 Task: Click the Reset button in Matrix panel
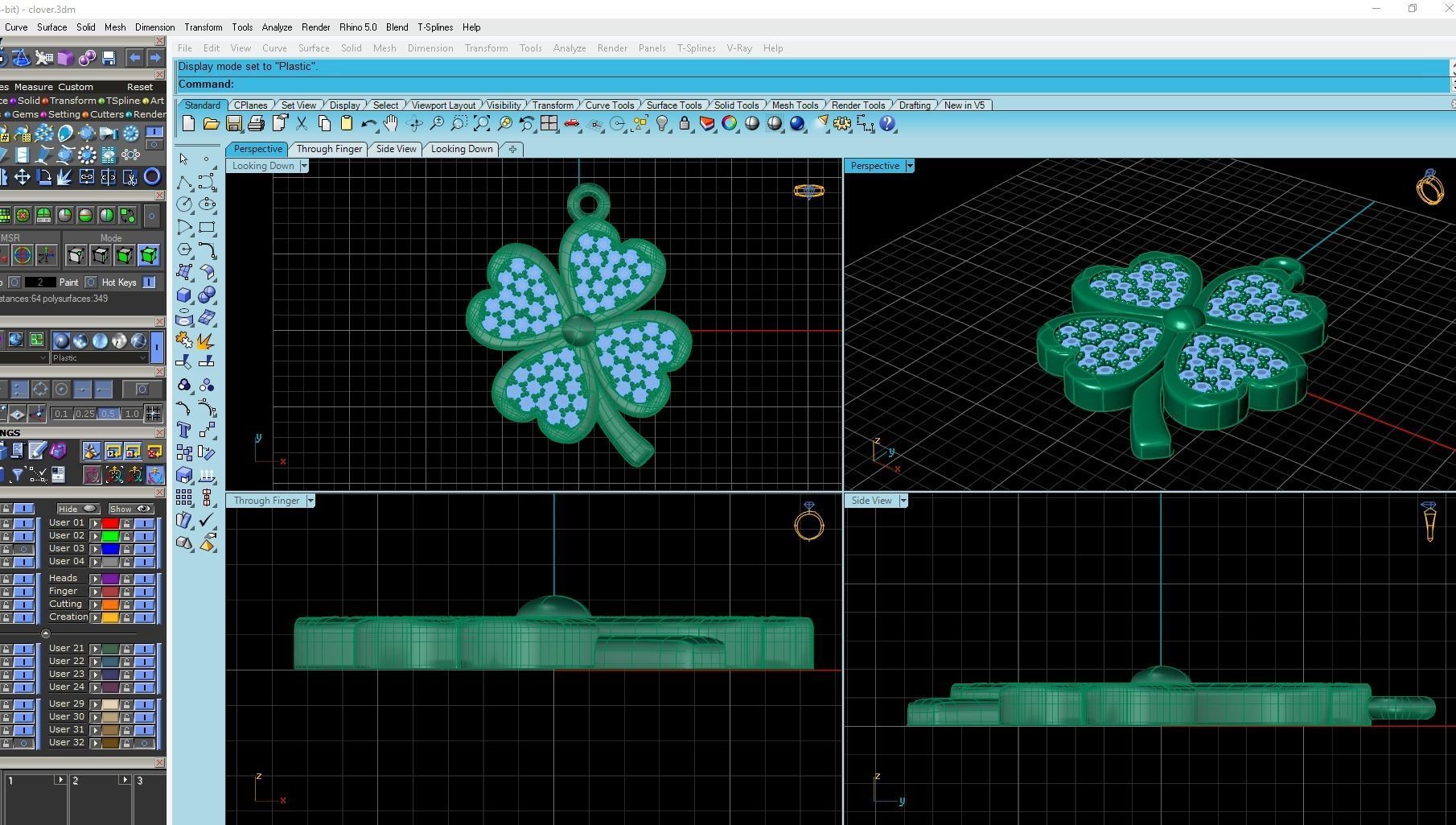click(139, 87)
